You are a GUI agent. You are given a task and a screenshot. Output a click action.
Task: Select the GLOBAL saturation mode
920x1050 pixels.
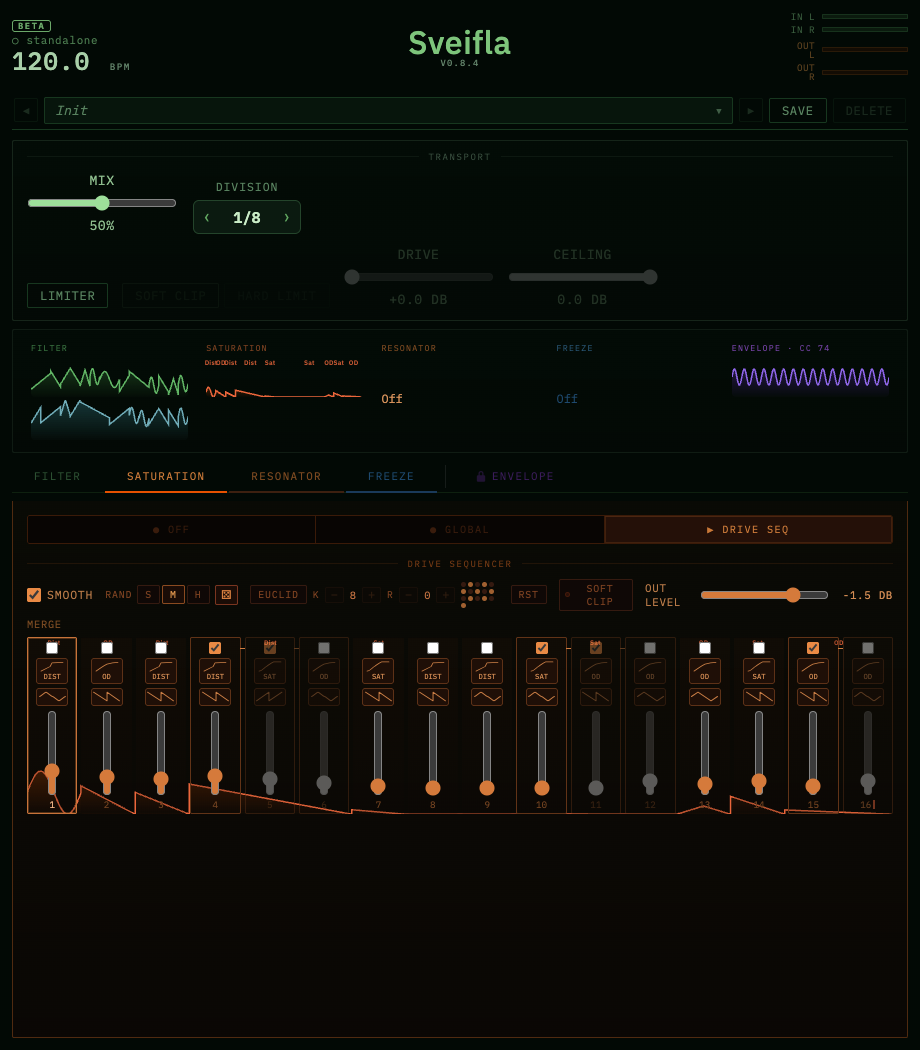point(459,529)
